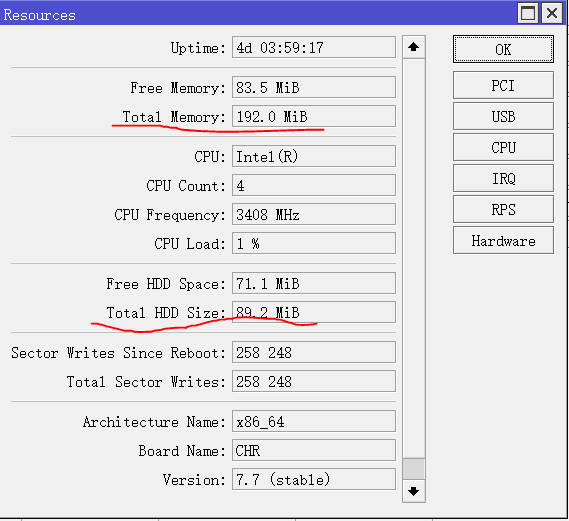The height and width of the screenshot is (521, 569).
Task: Open the CPU details window
Action: [x=503, y=147]
